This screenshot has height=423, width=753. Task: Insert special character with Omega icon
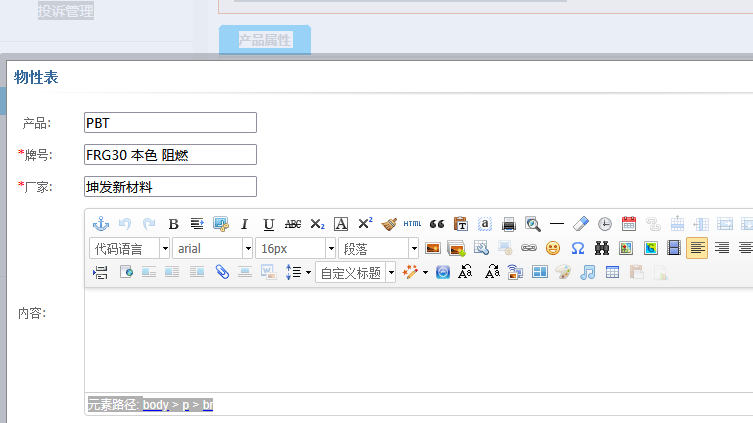coord(577,248)
